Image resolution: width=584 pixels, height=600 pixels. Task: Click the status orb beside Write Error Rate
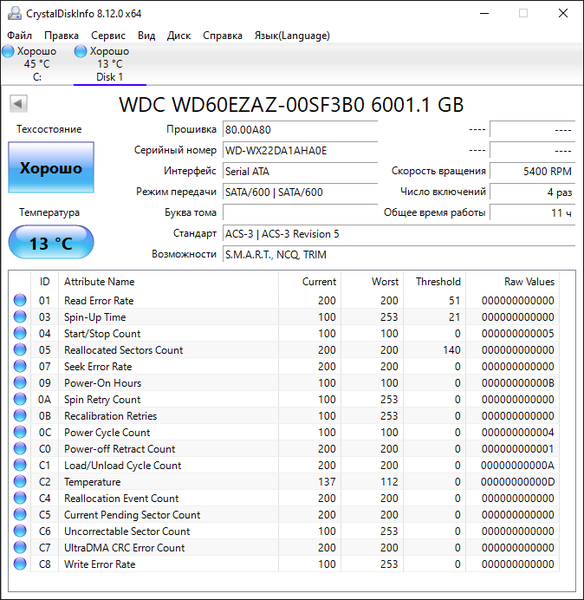[20, 564]
